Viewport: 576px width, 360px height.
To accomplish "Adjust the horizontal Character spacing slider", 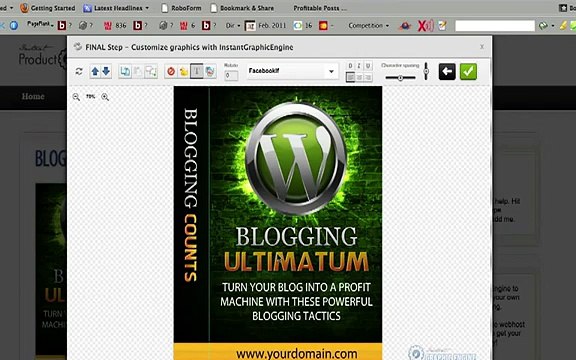I will point(400,78).
